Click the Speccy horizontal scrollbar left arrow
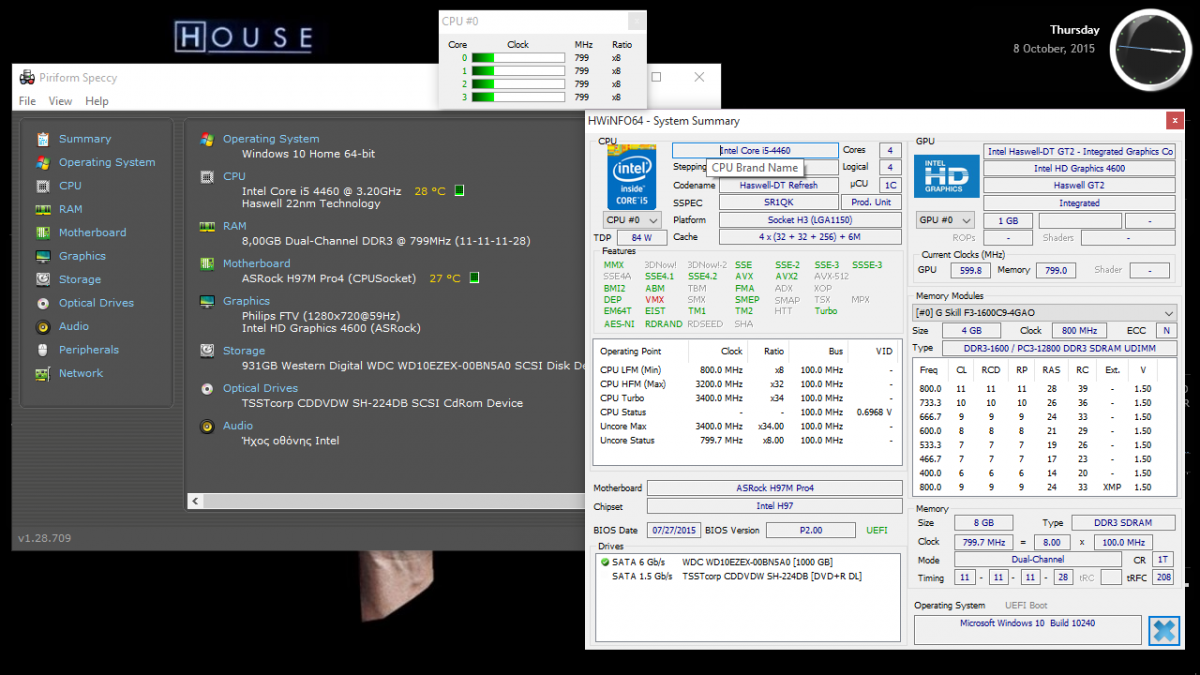This screenshot has width=1200, height=675. [196, 502]
